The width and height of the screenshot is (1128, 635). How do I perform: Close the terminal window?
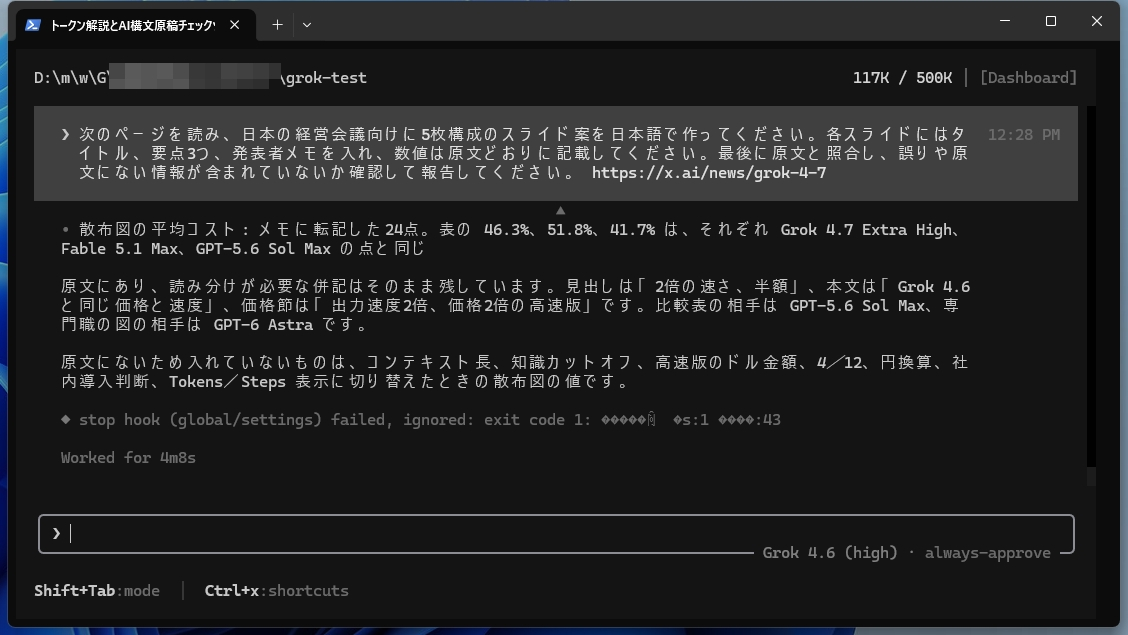point(1096,22)
